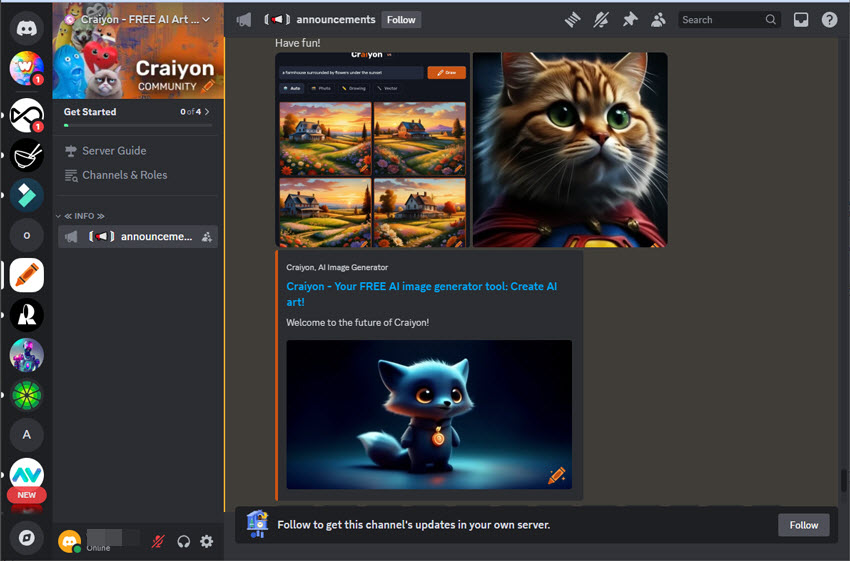
Task: Open the green lime slice server icon
Action: pyautogui.click(x=26, y=395)
